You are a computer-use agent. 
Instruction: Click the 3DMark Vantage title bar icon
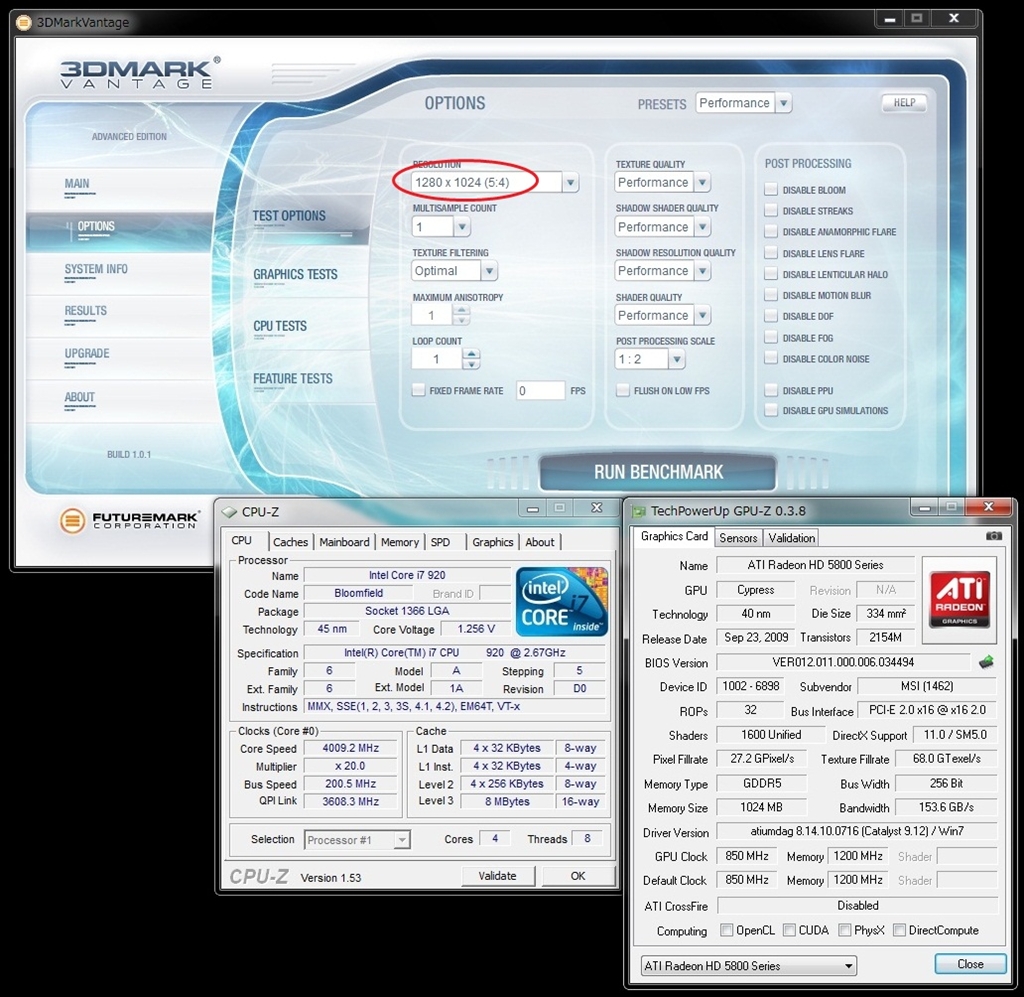point(24,22)
